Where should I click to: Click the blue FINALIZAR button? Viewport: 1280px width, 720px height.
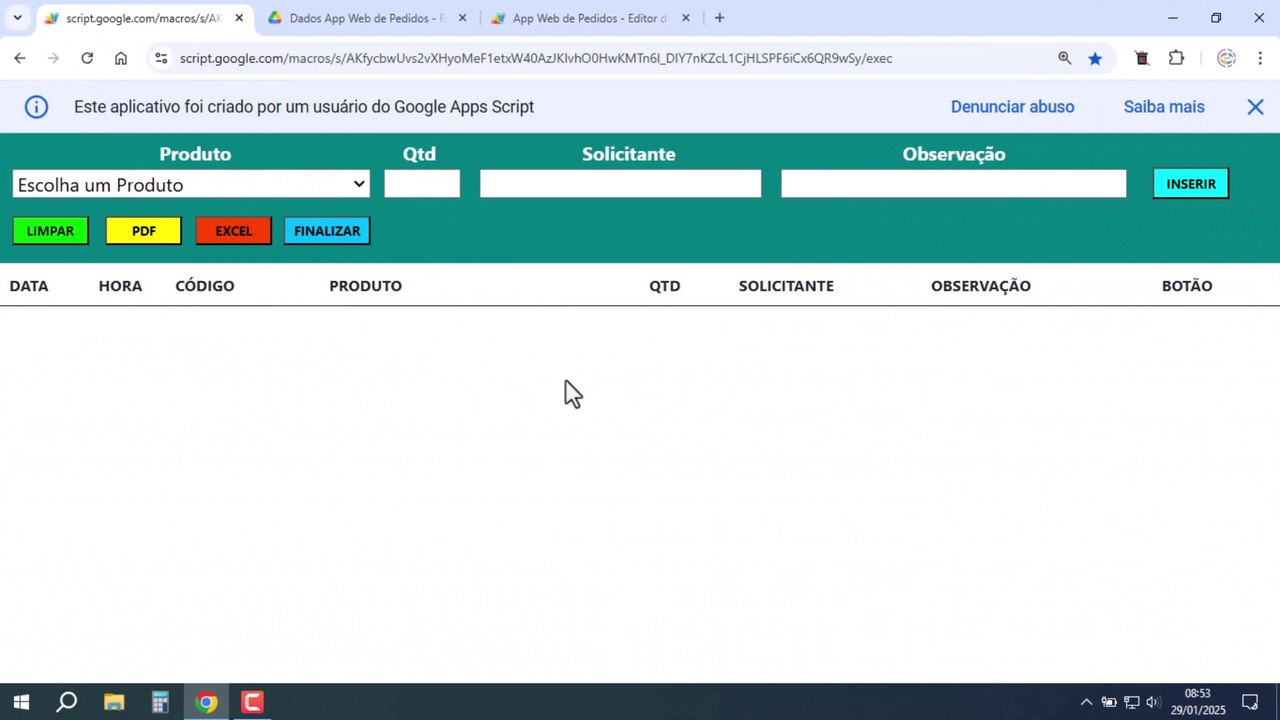327,231
